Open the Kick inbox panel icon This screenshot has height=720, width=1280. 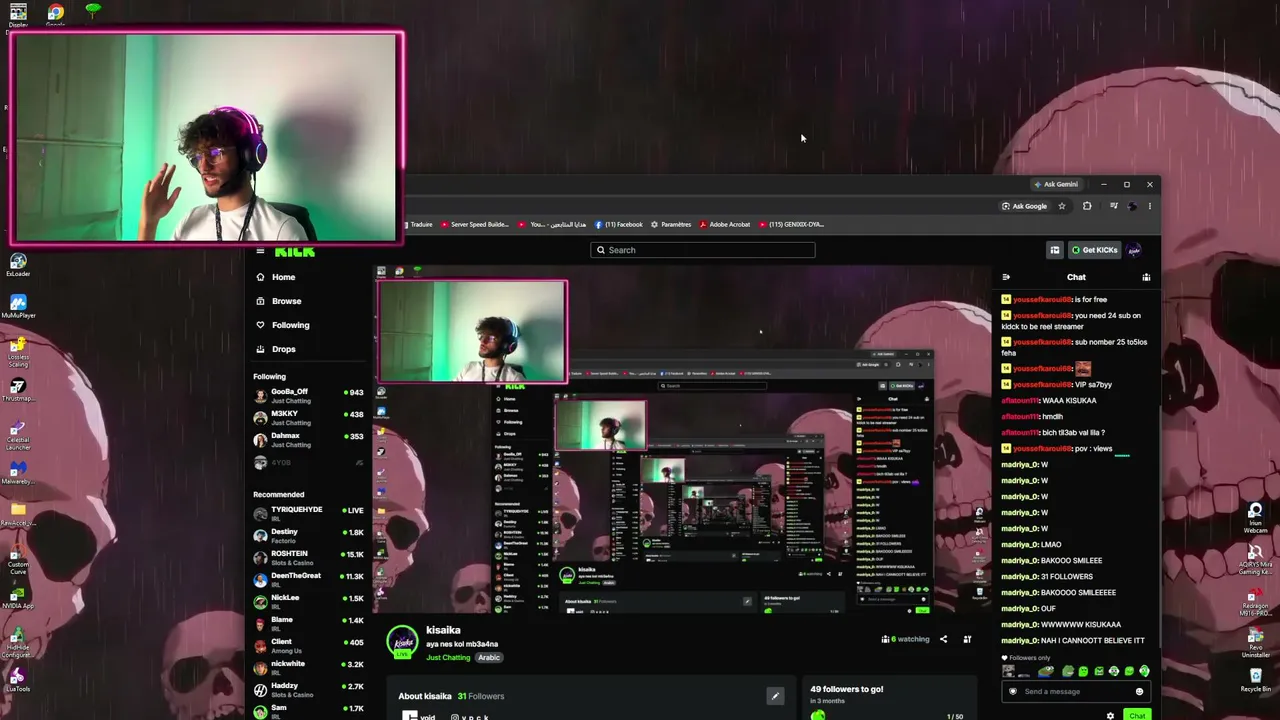coord(1055,250)
